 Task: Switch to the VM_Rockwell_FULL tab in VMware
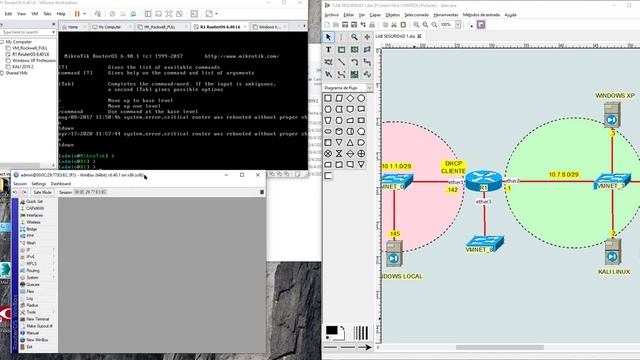pyautogui.click(x=159, y=27)
